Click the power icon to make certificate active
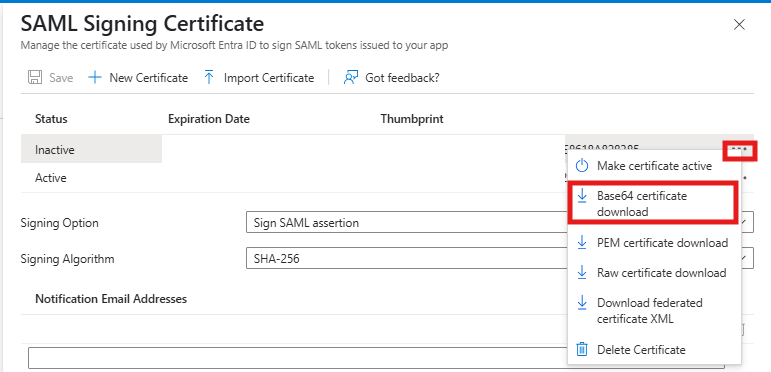 coord(582,166)
